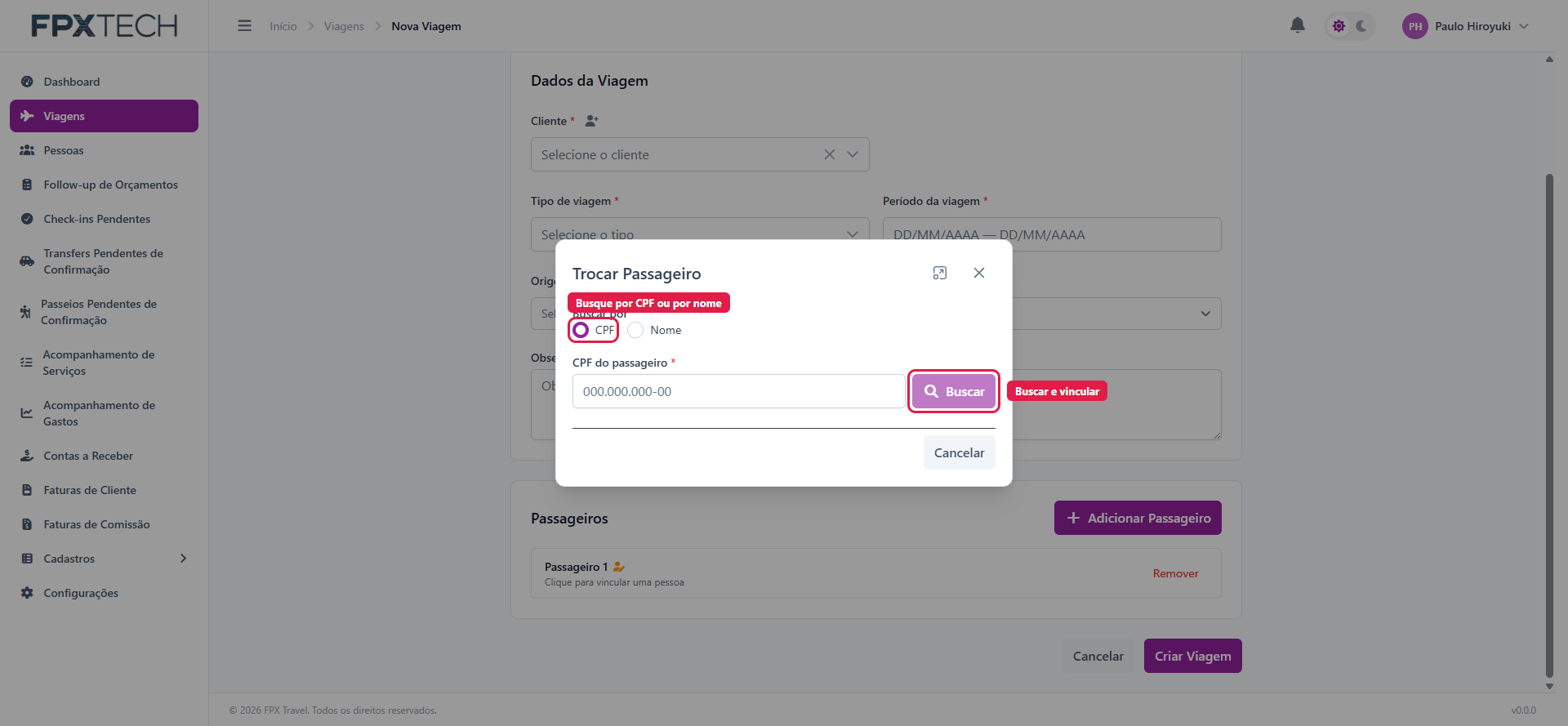Cancel the passenger swap dialog
Screen dimensions: 1568x726
(959, 452)
